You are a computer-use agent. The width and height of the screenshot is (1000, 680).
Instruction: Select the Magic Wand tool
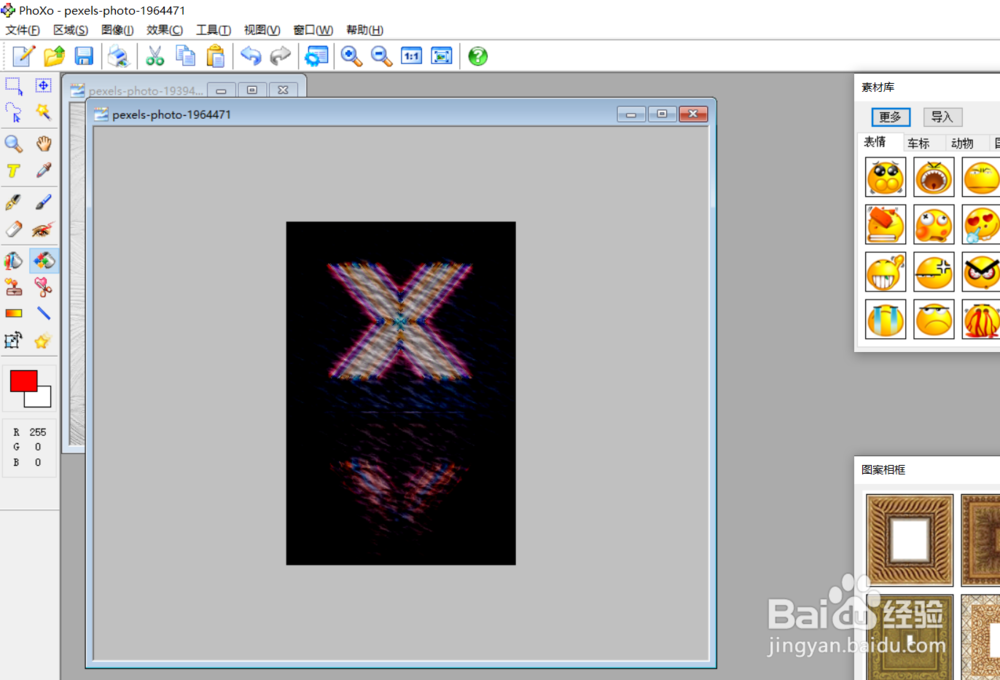pos(43,112)
